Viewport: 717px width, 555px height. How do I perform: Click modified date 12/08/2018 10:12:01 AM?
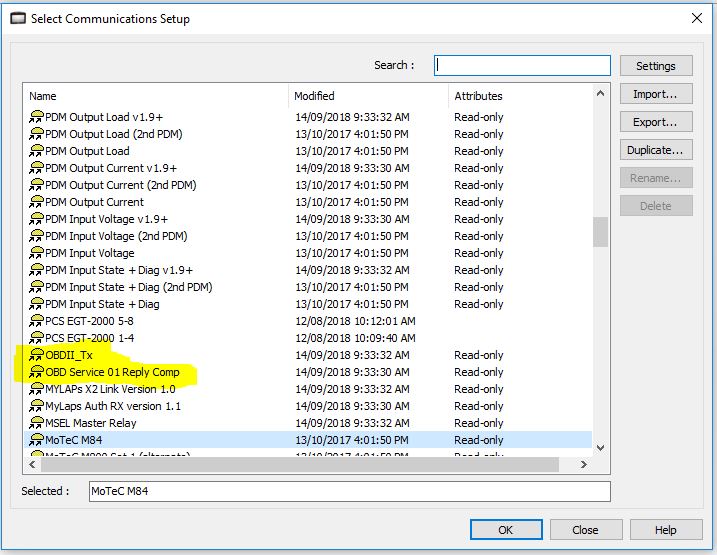(x=355, y=321)
